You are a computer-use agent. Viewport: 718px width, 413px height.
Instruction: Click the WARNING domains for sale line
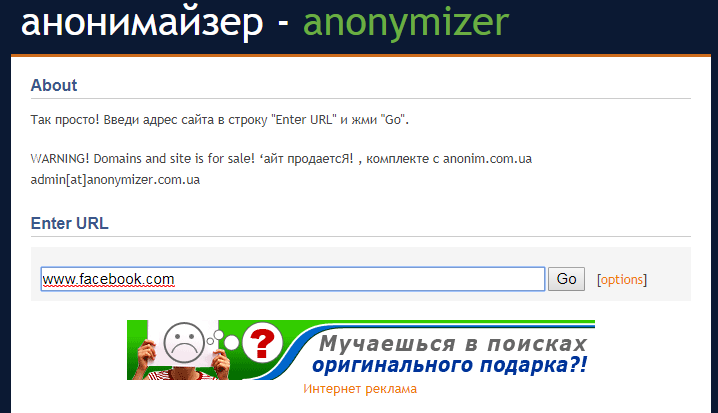click(281, 159)
